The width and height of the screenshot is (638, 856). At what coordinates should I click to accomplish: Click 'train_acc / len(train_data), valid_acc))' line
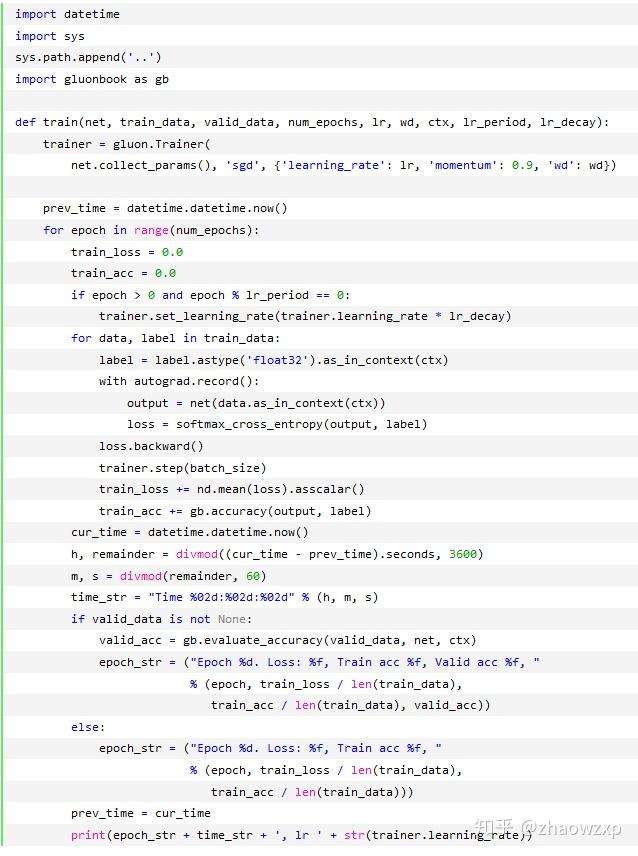click(x=350, y=706)
